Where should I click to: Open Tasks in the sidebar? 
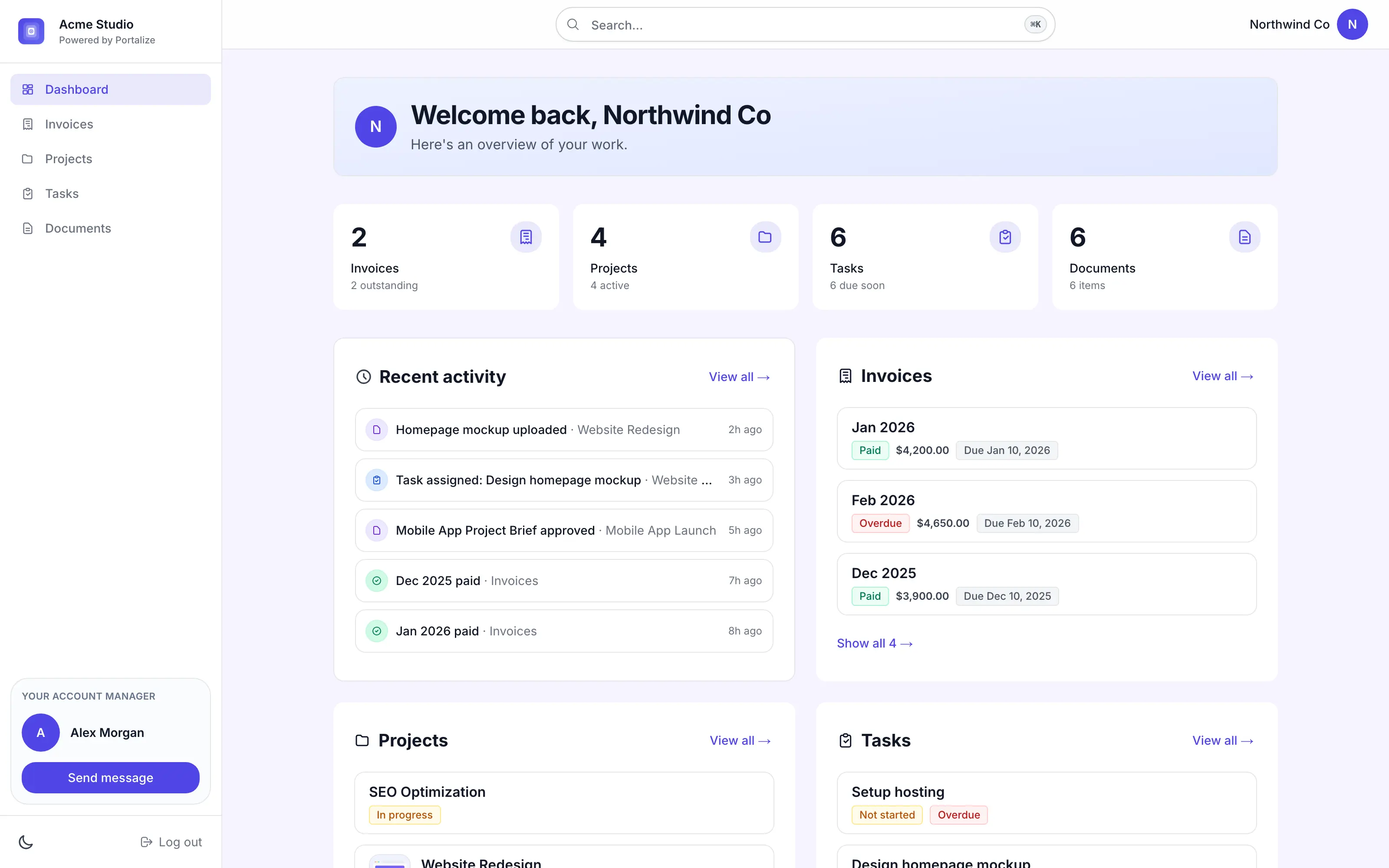[x=110, y=194]
